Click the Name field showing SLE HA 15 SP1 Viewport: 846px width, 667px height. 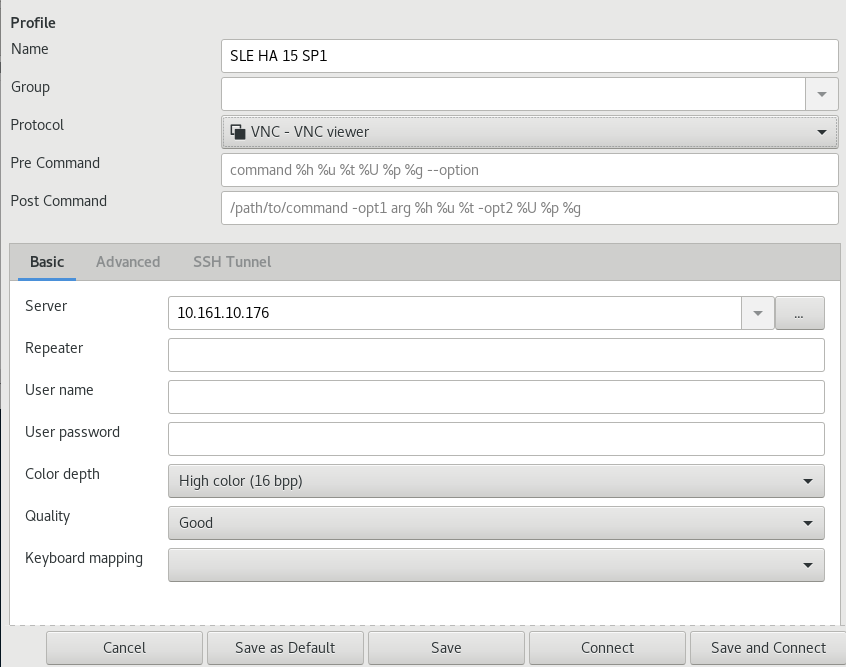(x=528, y=56)
